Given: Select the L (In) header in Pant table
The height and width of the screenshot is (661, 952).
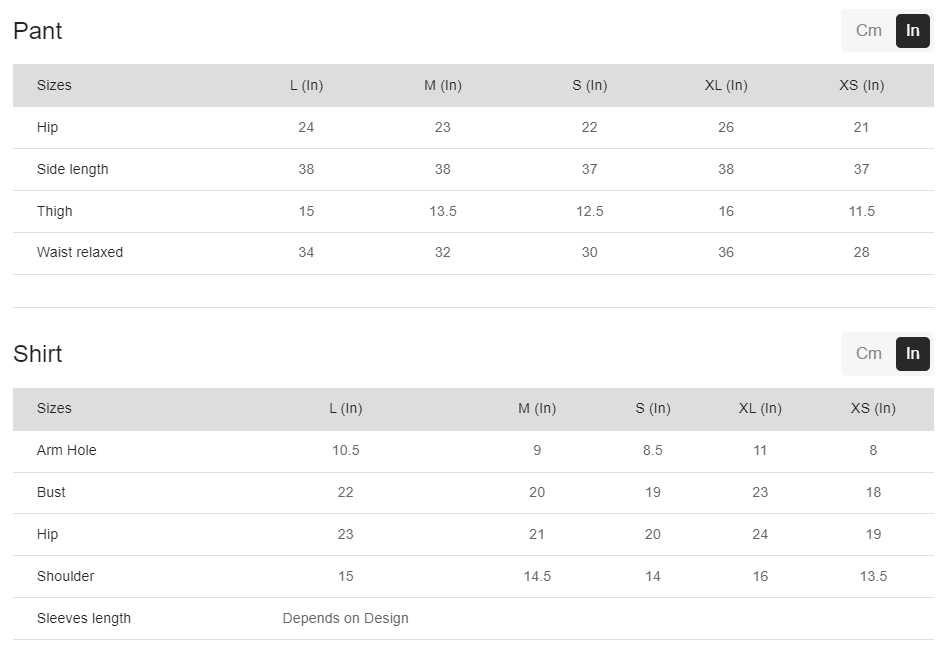Looking at the screenshot, I should pos(306,85).
